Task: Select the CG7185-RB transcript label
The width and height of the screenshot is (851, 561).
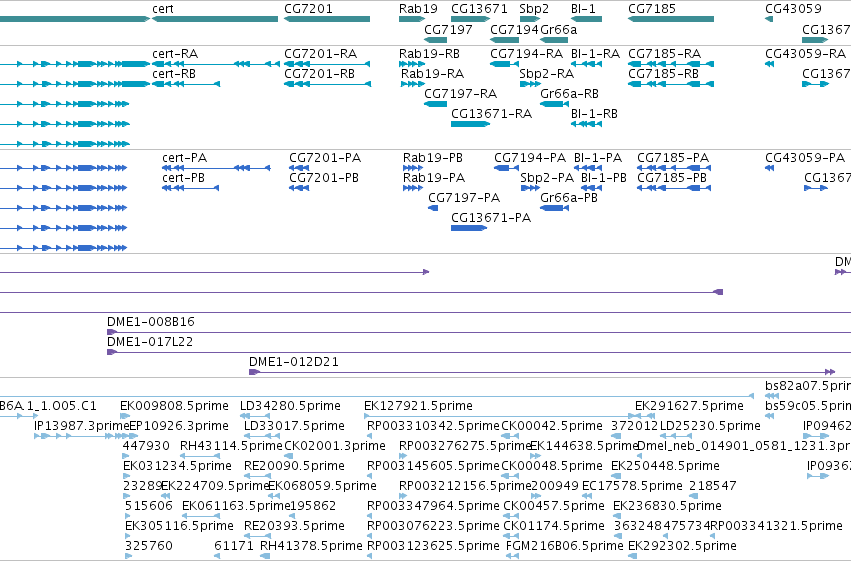Action: (x=663, y=73)
